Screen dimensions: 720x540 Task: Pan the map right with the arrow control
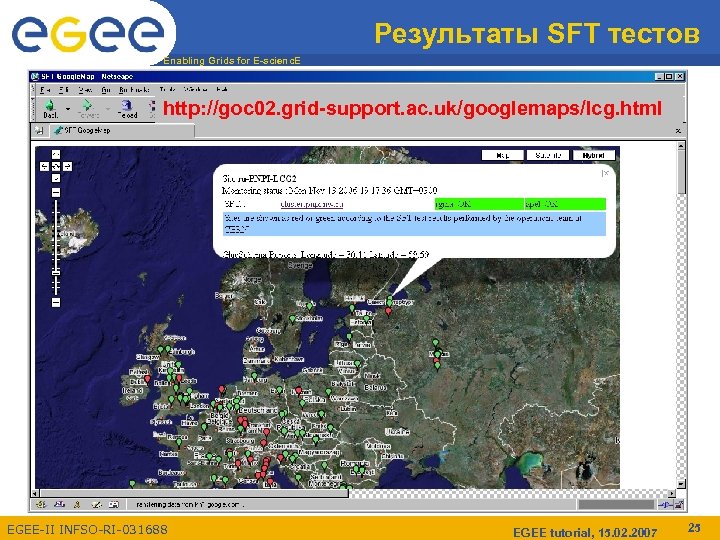tap(68, 166)
